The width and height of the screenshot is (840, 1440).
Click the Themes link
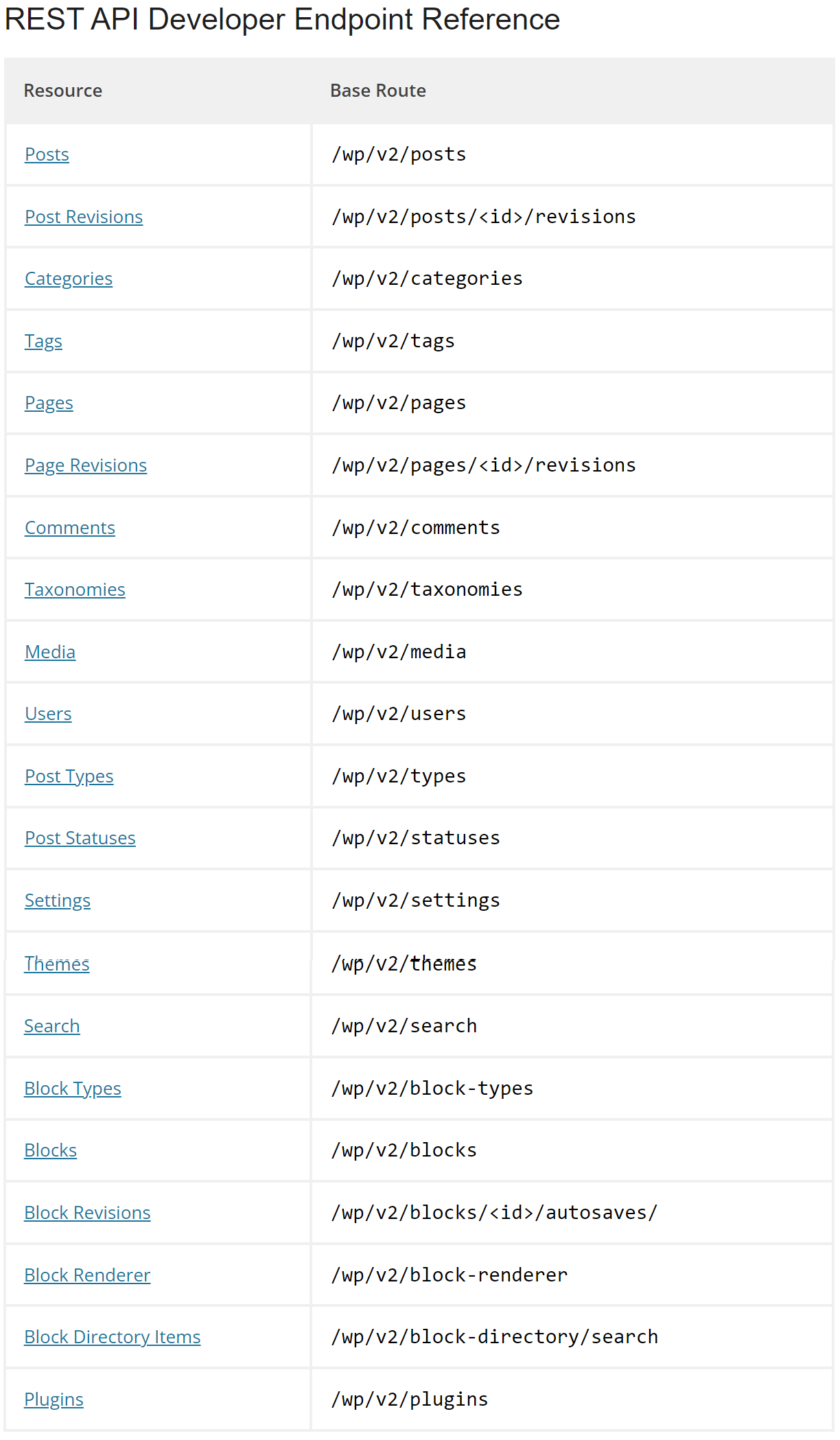(57, 964)
